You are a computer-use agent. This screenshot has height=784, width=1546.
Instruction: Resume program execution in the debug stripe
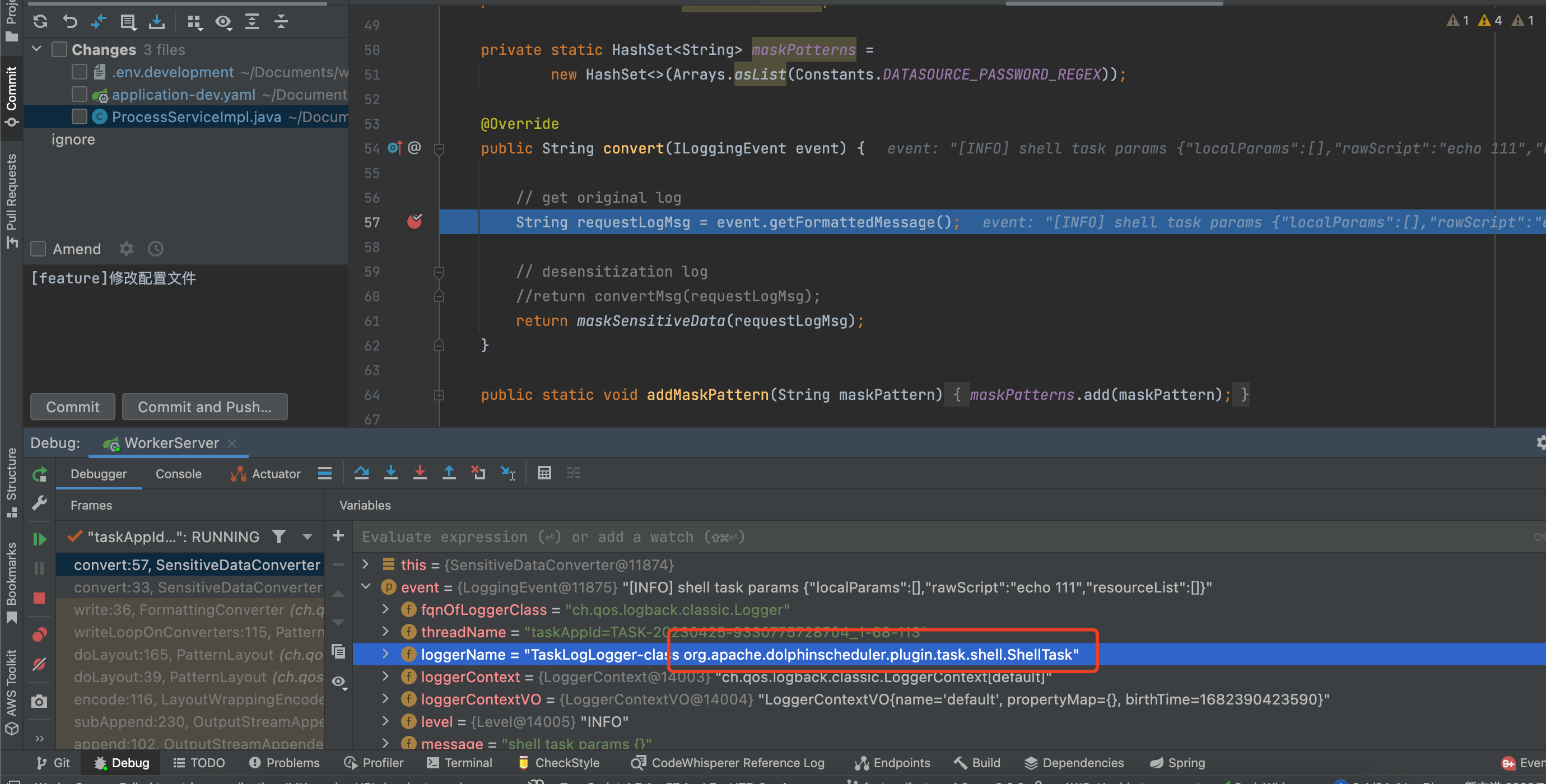coord(39,538)
